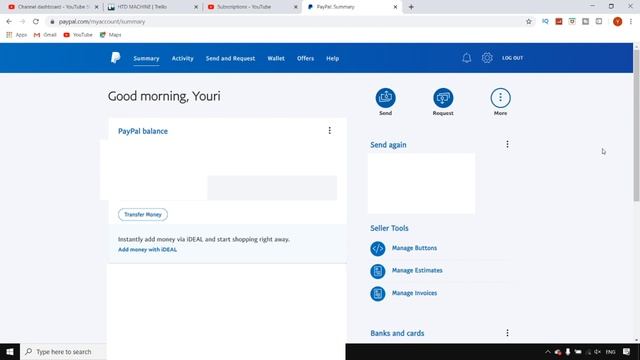640x360 pixels.
Task: Open Chrome three-dot menu
Action: click(631, 22)
